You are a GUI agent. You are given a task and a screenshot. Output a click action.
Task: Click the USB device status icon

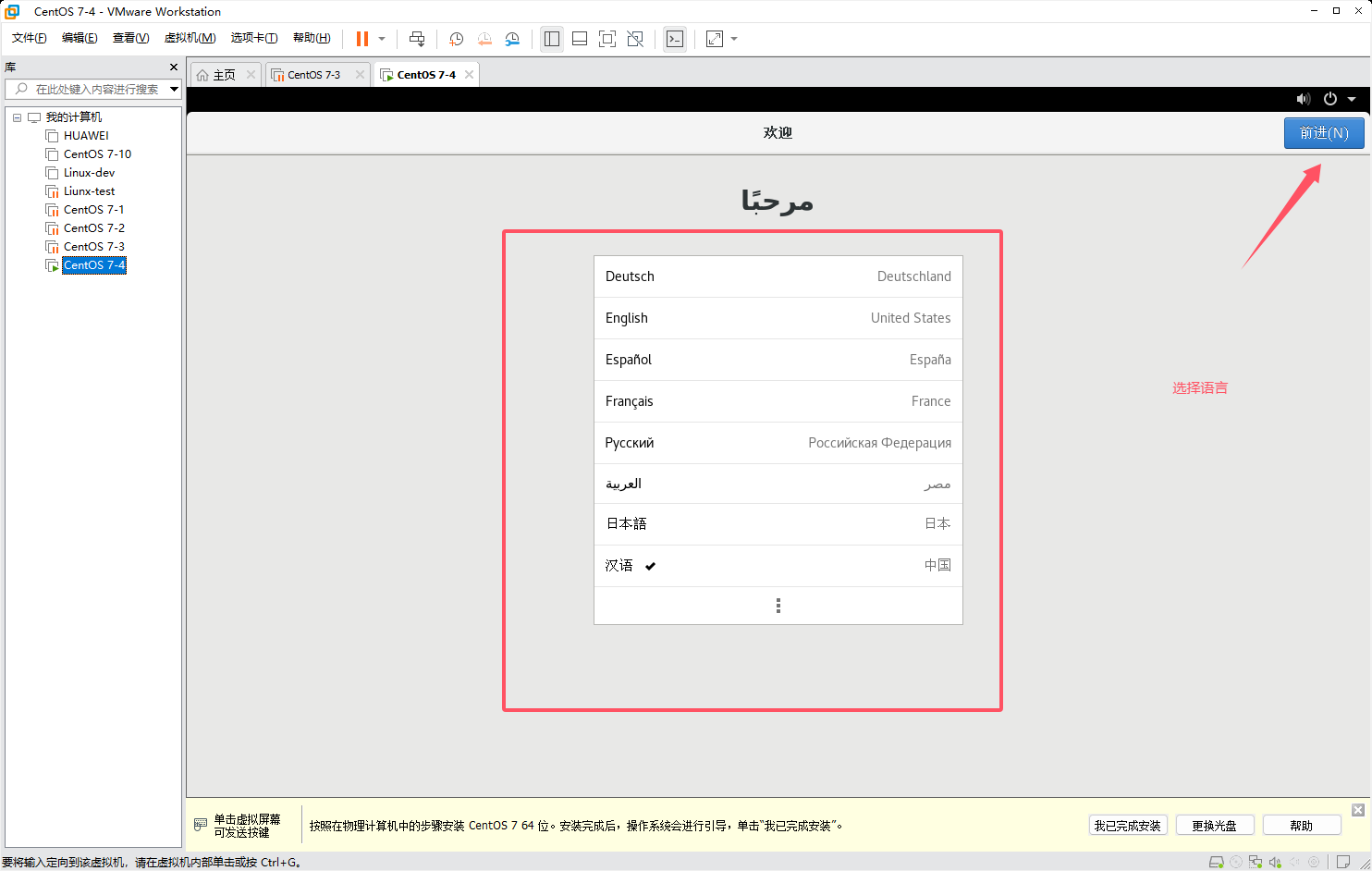pyautogui.click(x=1294, y=862)
